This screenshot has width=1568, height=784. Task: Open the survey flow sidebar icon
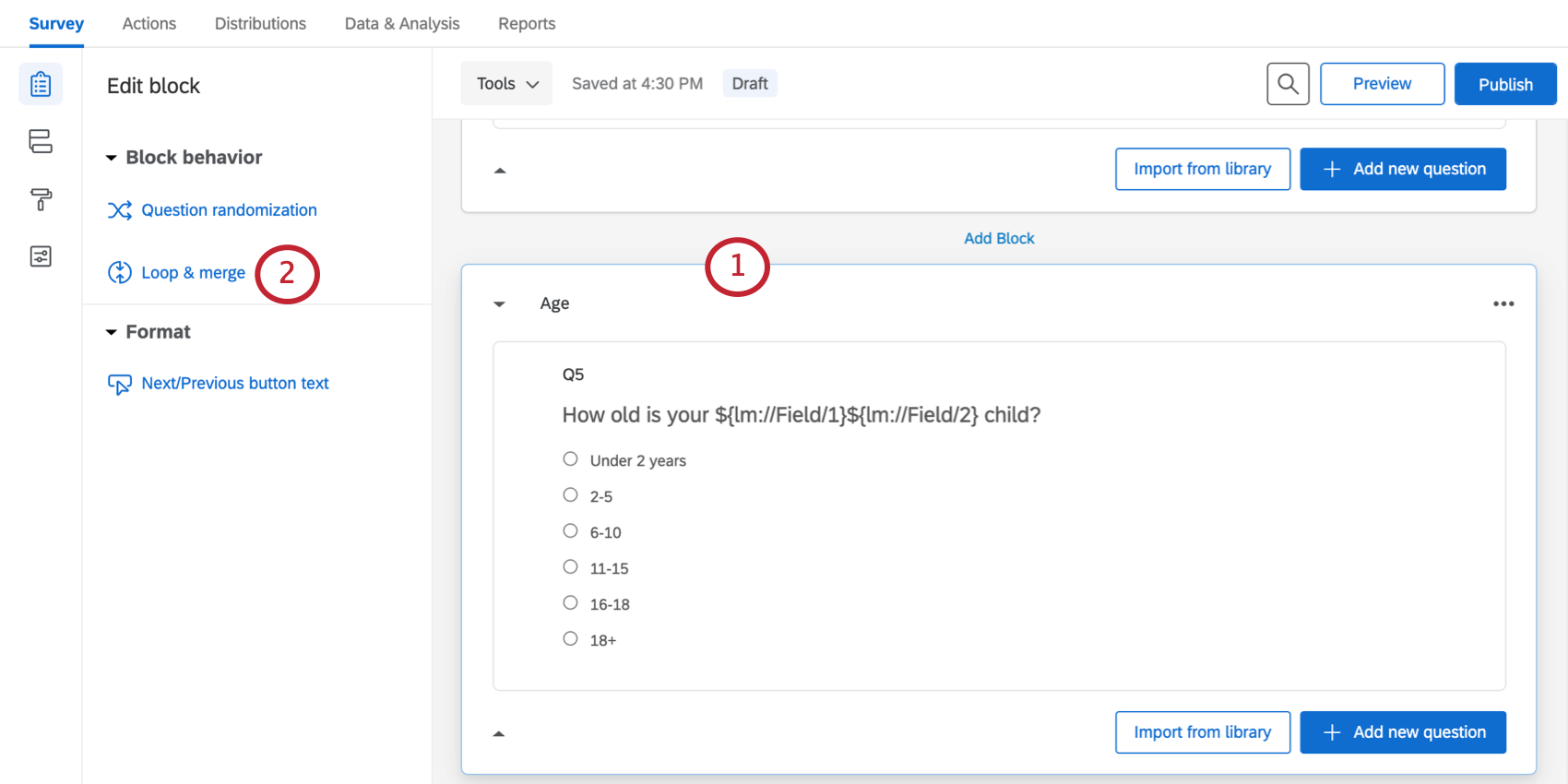click(41, 141)
